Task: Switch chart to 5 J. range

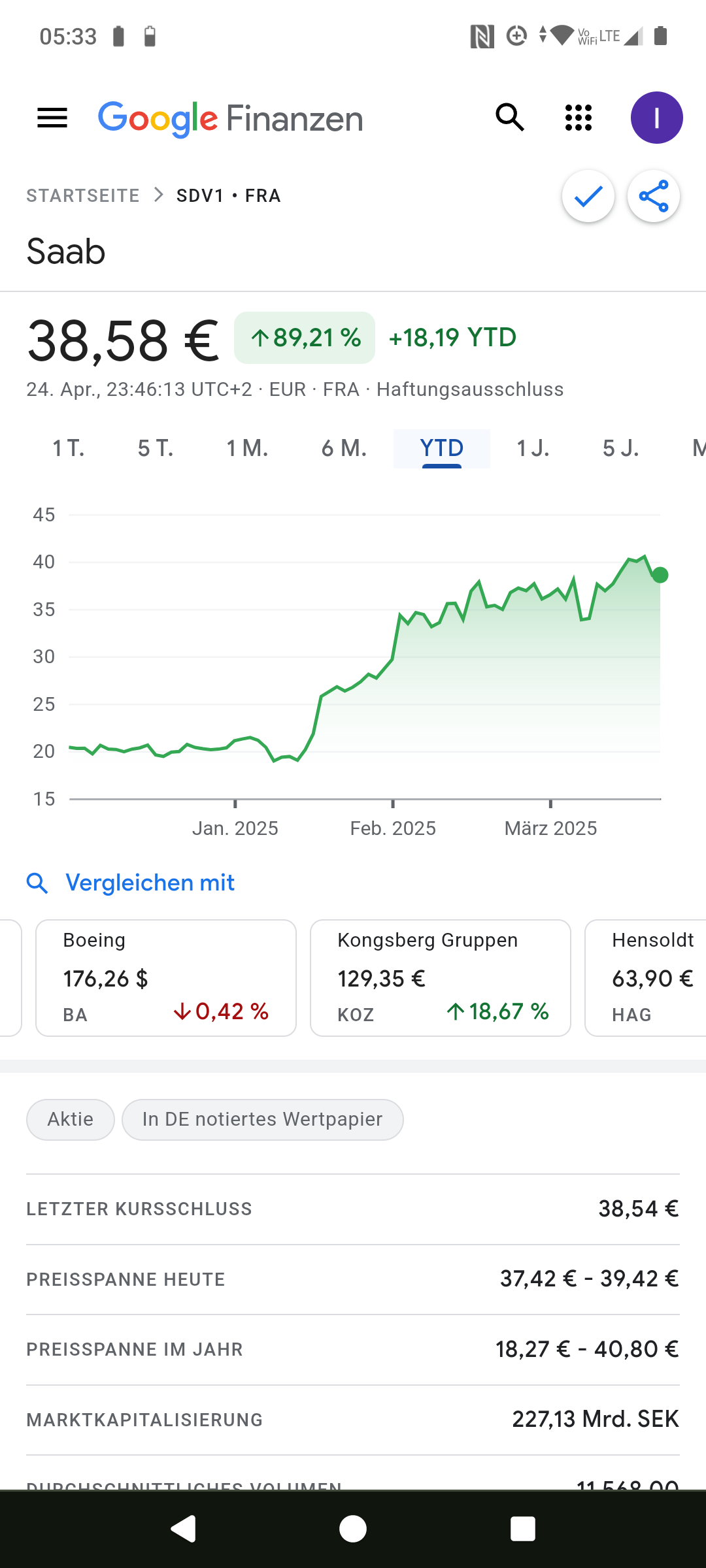Action: tap(620, 449)
